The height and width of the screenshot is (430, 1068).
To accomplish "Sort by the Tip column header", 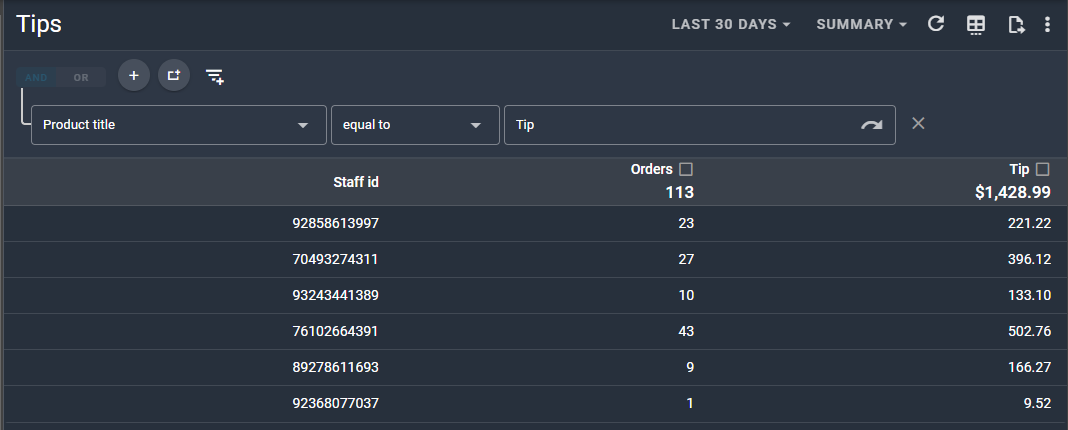I will click(1019, 169).
